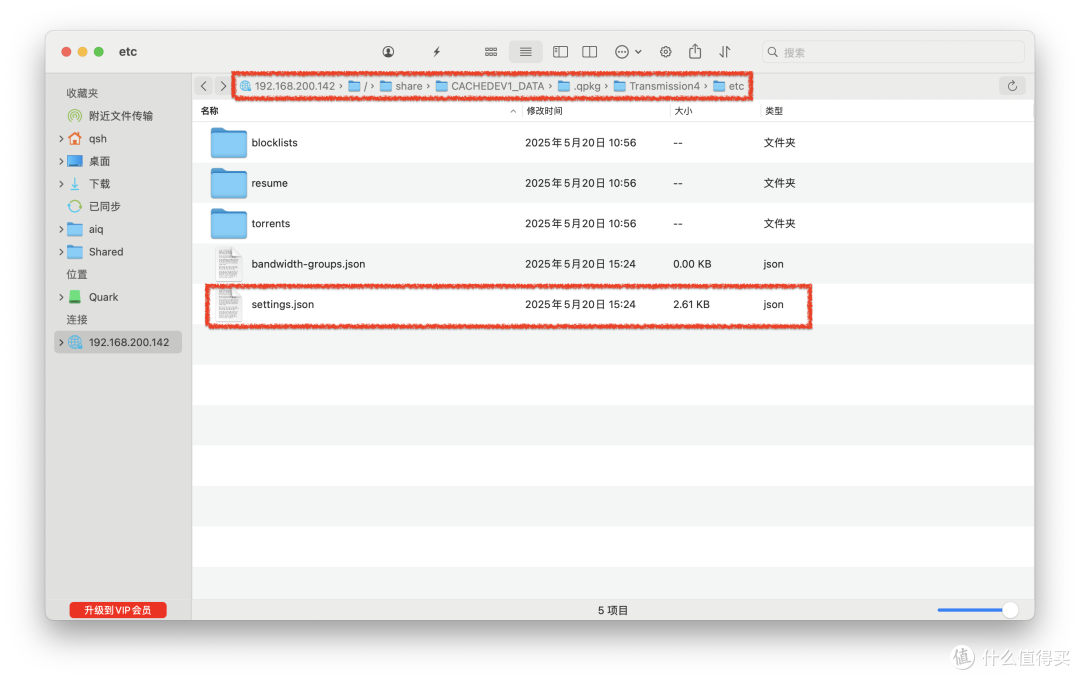Select bandwidth-groups.json file icon
1080x680 pixels.
[229, 264]
